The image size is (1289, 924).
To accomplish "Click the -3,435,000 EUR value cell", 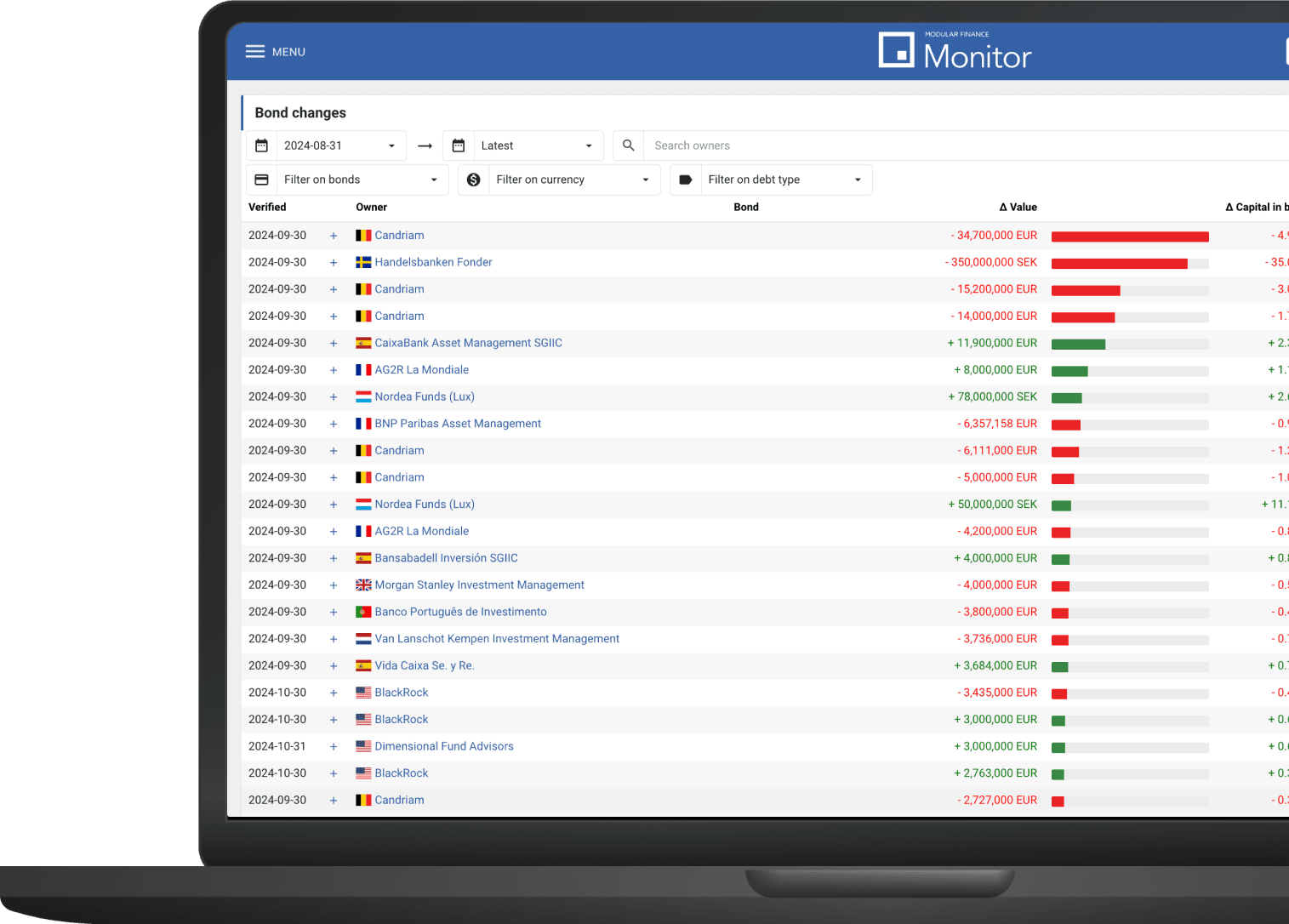I will pyautogui.click(x=997, y=693).
